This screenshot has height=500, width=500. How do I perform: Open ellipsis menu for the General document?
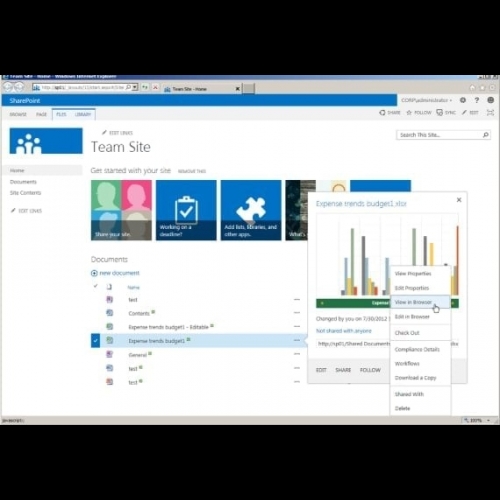[297, 354]
